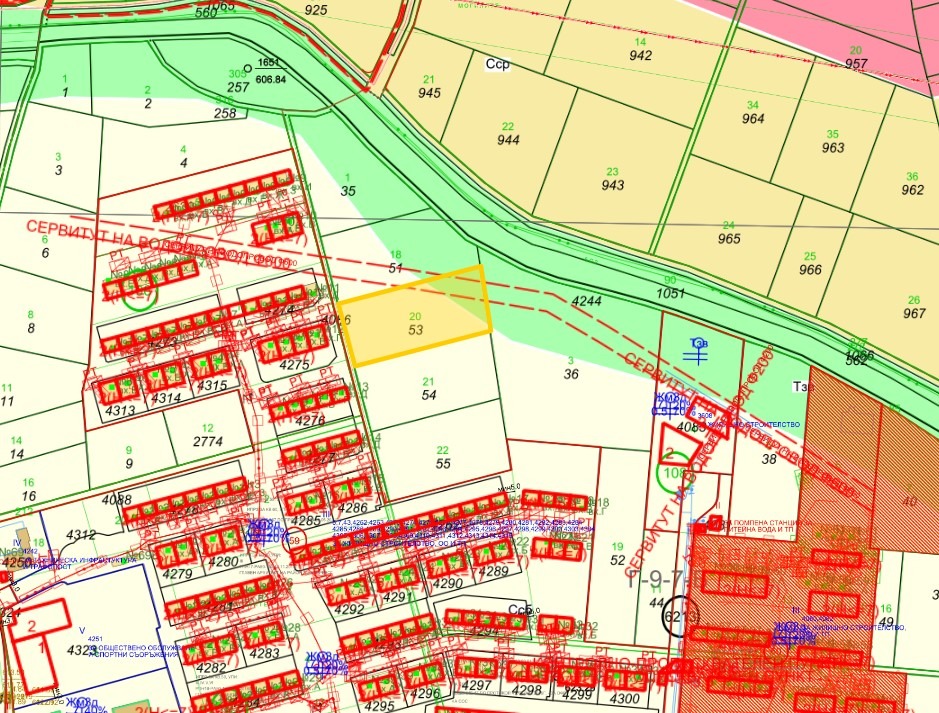Click the ТРАНСПОРТ label near parcel 4250
The height and width of the screenshot is (713, 939).
47,567
